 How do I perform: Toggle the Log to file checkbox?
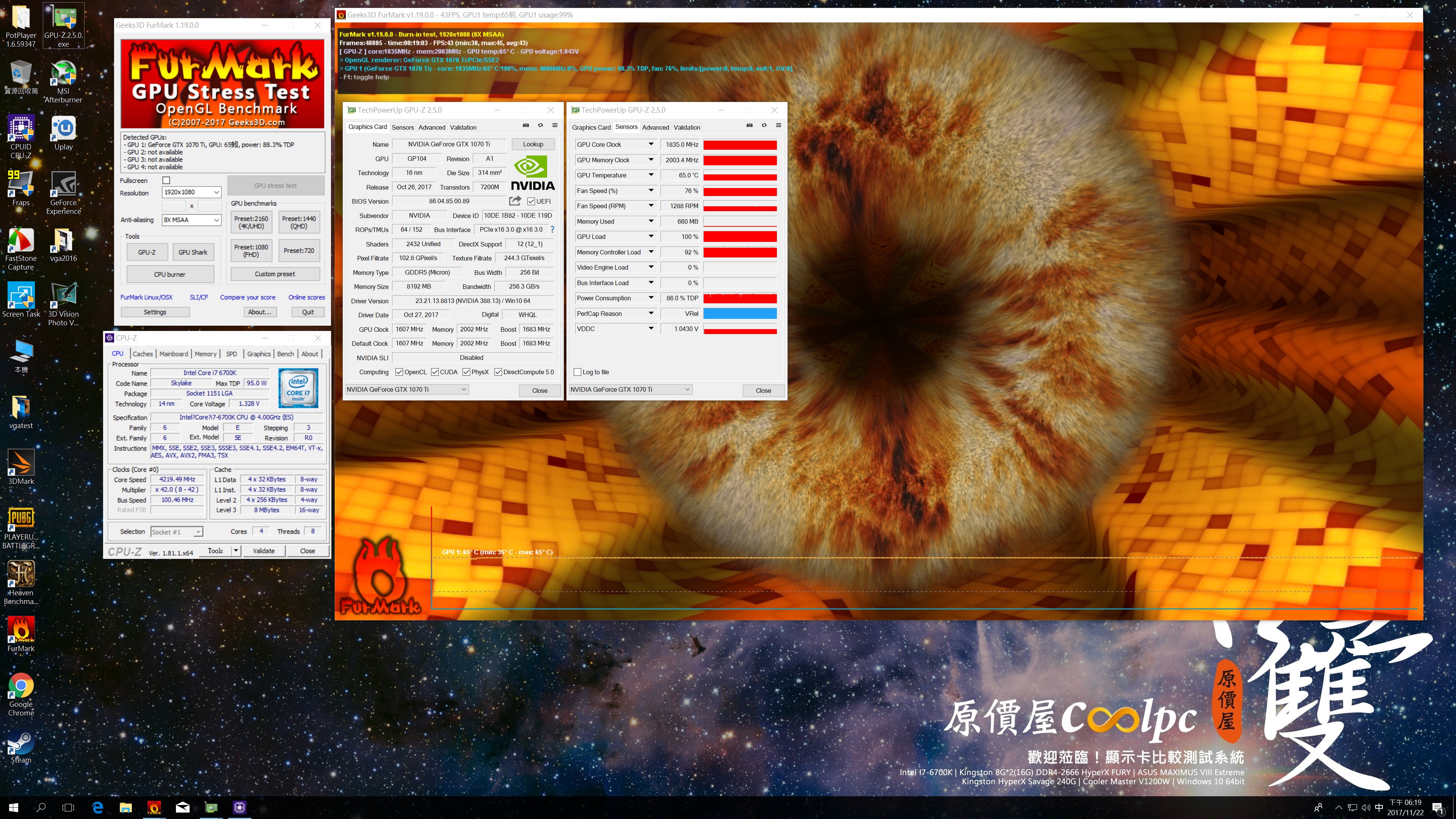[577, 372]
